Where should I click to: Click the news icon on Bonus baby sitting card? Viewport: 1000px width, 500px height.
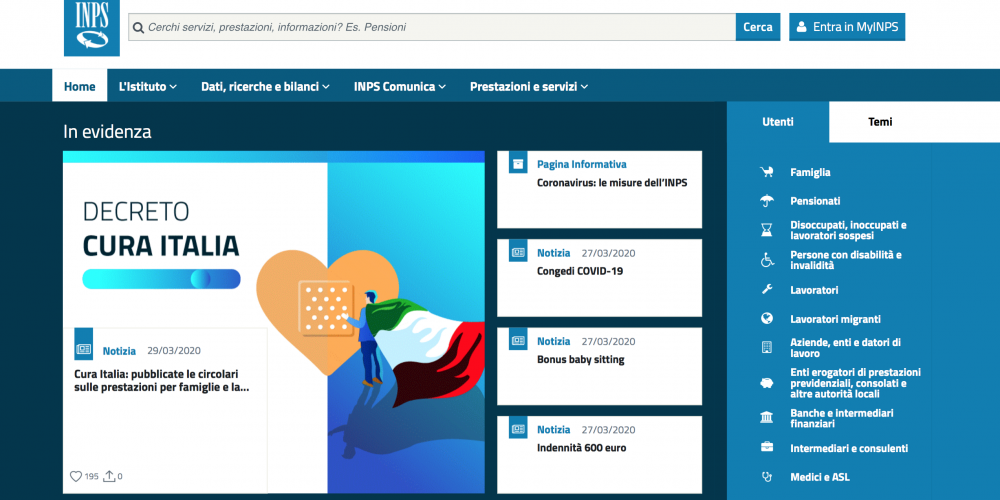518,341
